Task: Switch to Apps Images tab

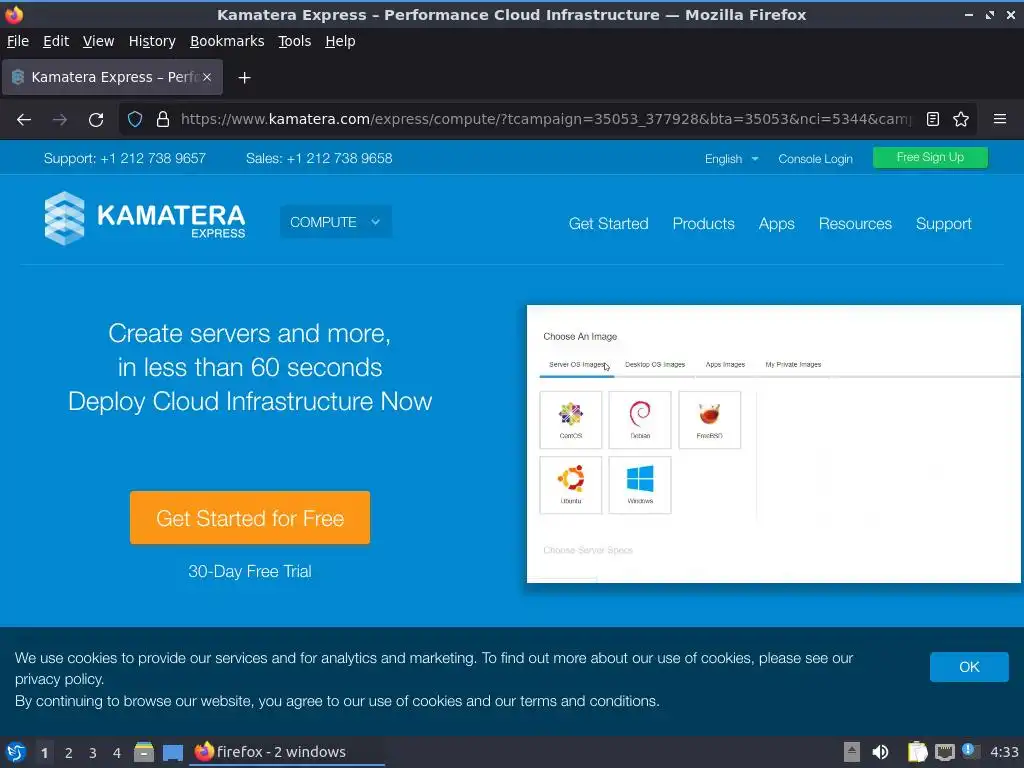Action: [x=725, y=364]
